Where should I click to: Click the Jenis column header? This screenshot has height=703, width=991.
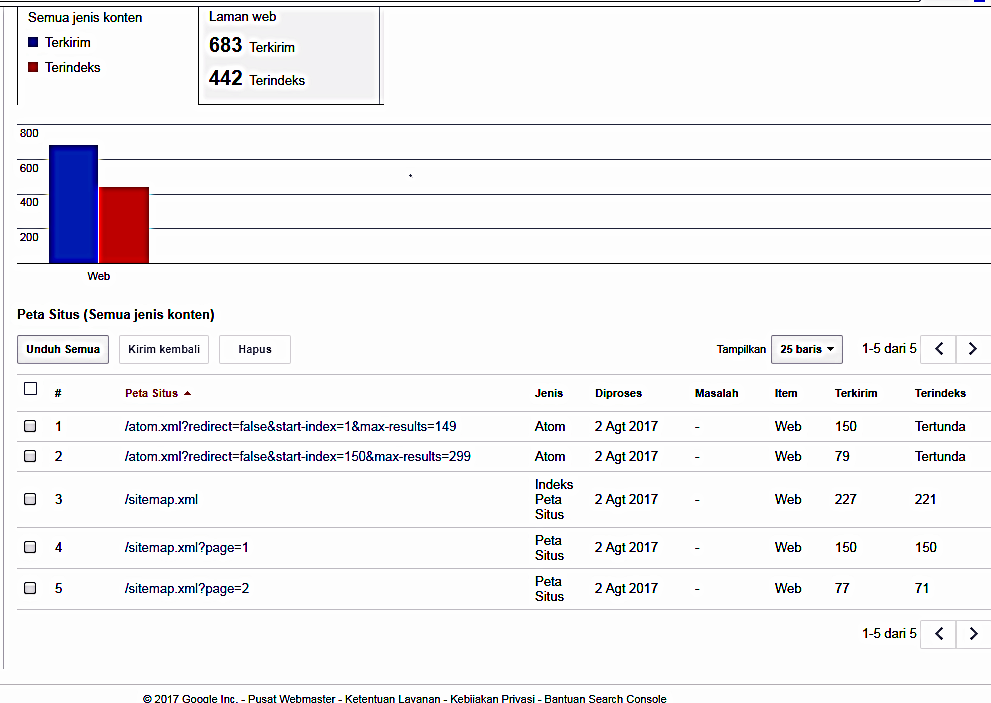pyautogui.click(x=549, y=393)
